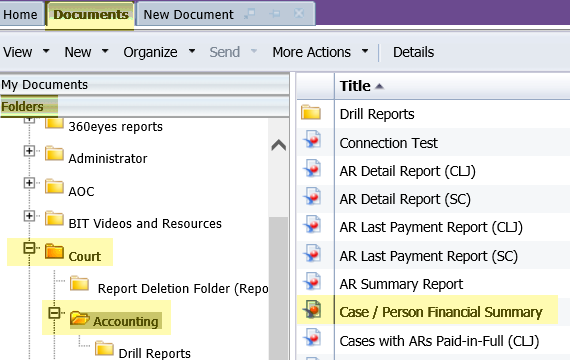Viewport: 570px width, 360px height.
Task: Click the Details button
Action: pos(413,52)
